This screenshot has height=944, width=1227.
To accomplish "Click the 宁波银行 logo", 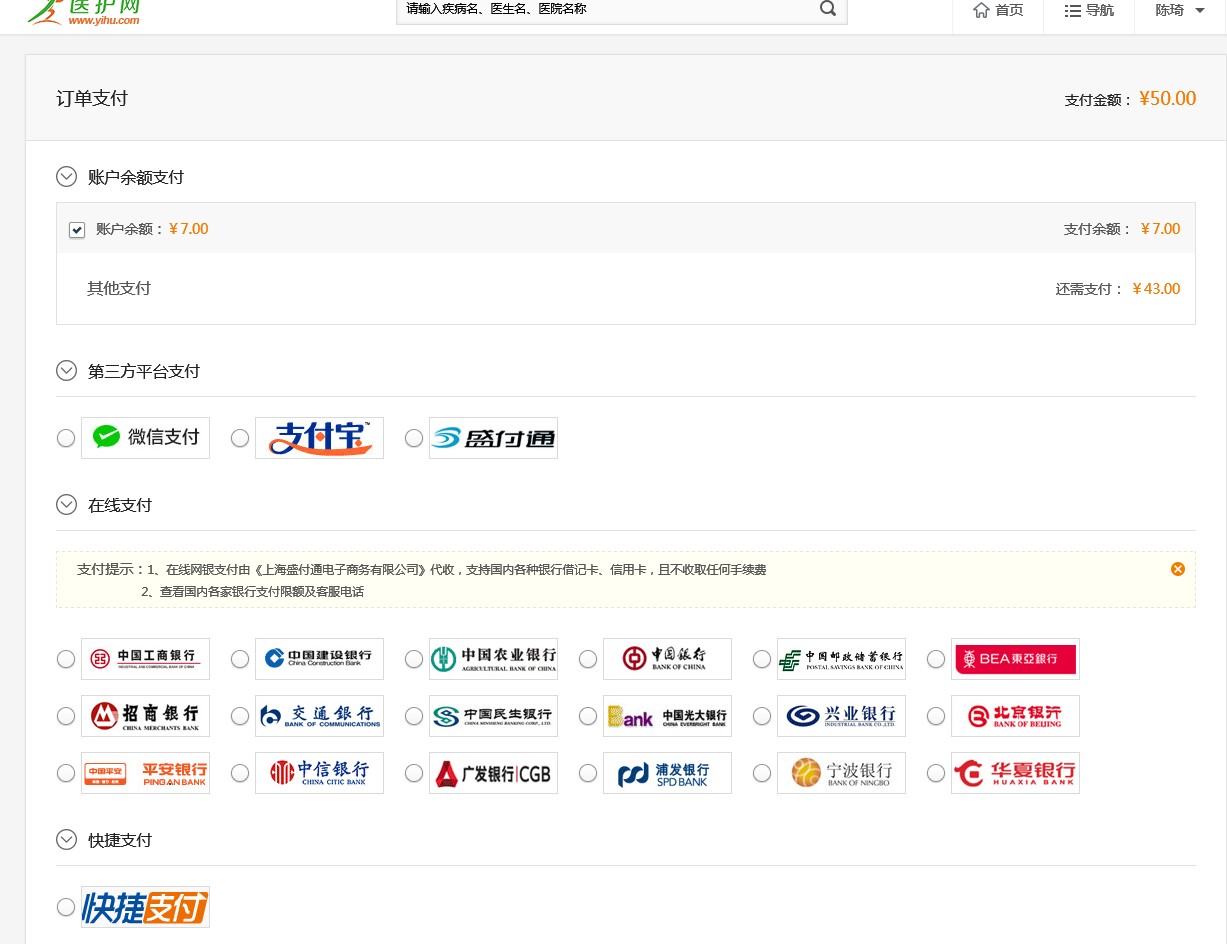I will point(841,773).
